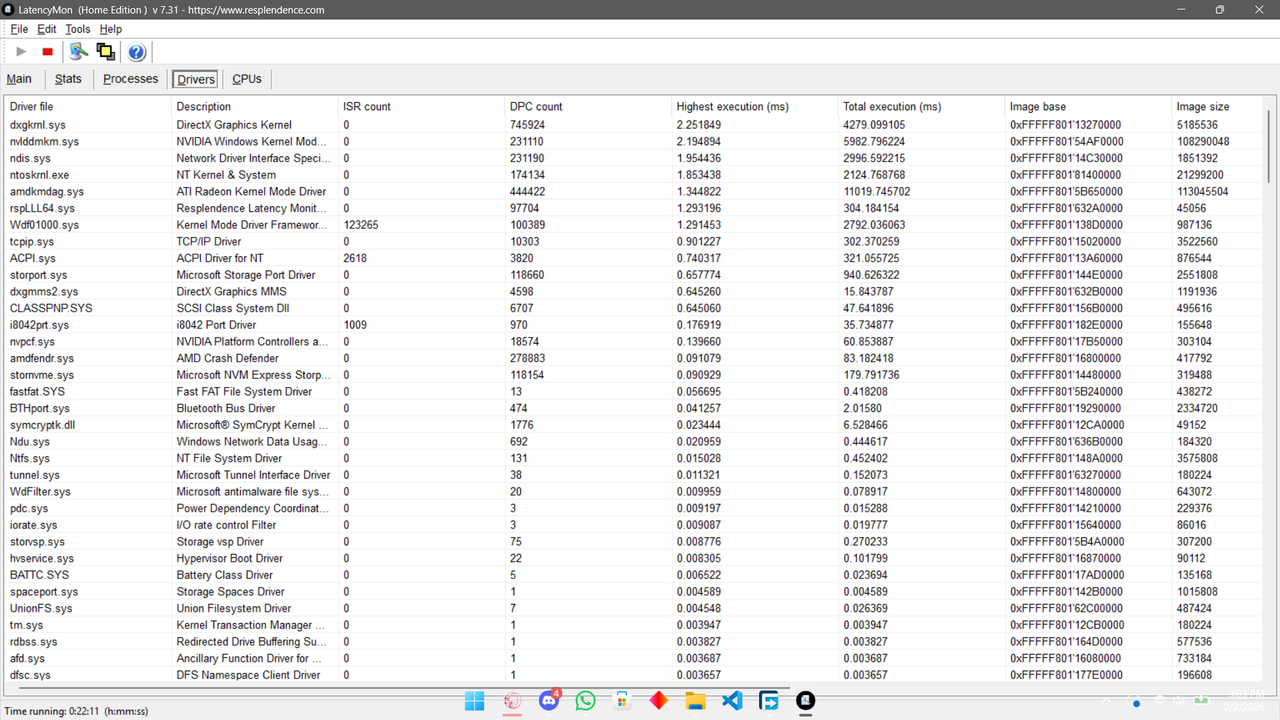Launch Microsoft Store from the taskbar

point(622,701)
